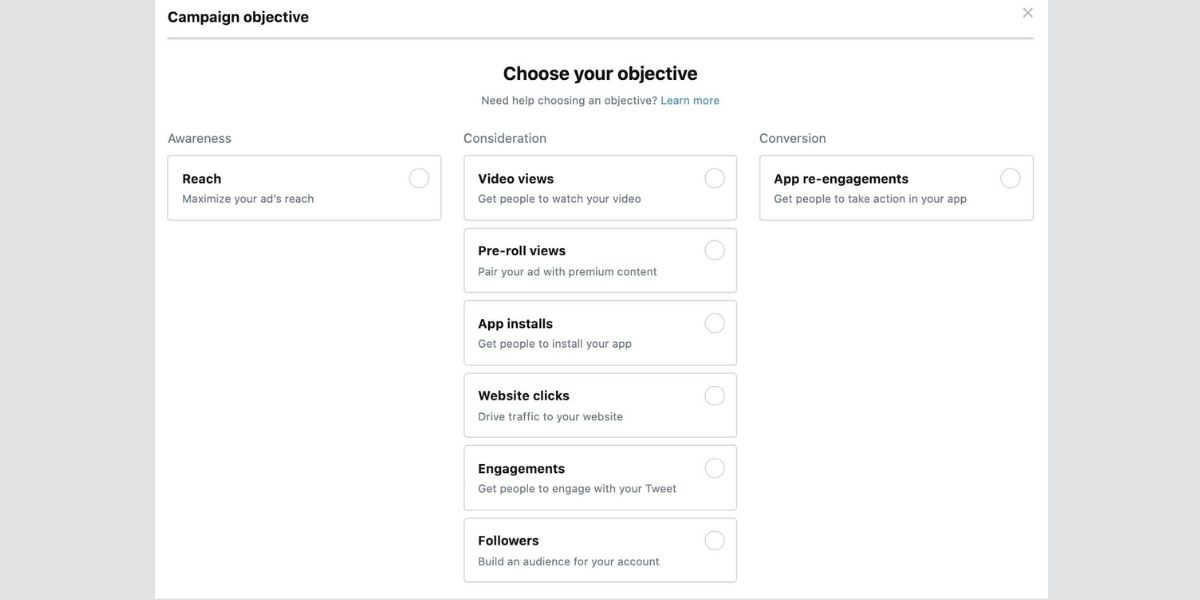Close the Campaign objective dialog
The height and width of the screenshot is (600, 1200).
click(x=1027, y=12)
